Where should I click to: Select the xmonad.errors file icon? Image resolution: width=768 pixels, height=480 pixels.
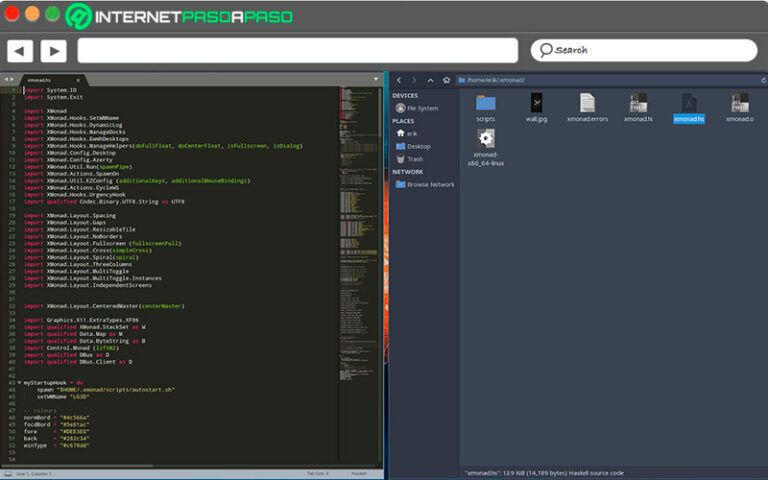coord(587,103)
